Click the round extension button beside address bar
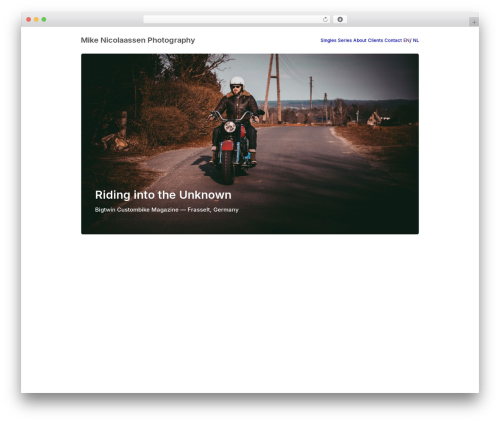Image resolution: width=500 pixels, height=423 pixels. tap(340, 20)
